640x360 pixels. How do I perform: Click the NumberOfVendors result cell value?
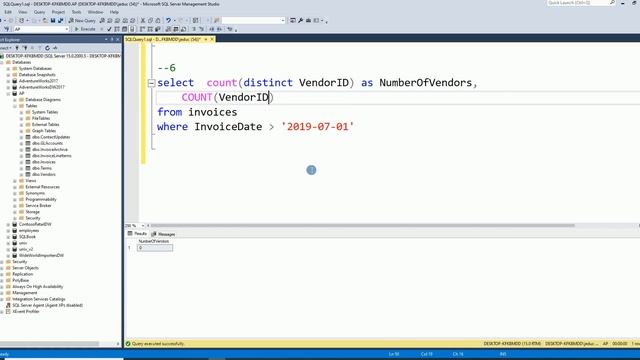155,248
